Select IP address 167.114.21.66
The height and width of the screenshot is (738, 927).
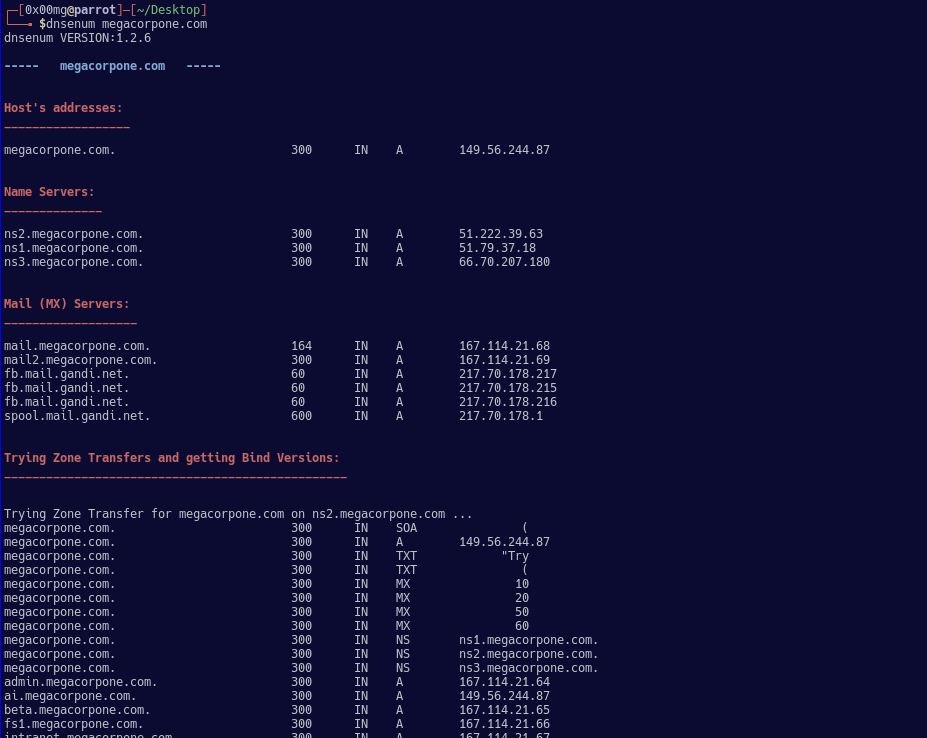[504, 724]
